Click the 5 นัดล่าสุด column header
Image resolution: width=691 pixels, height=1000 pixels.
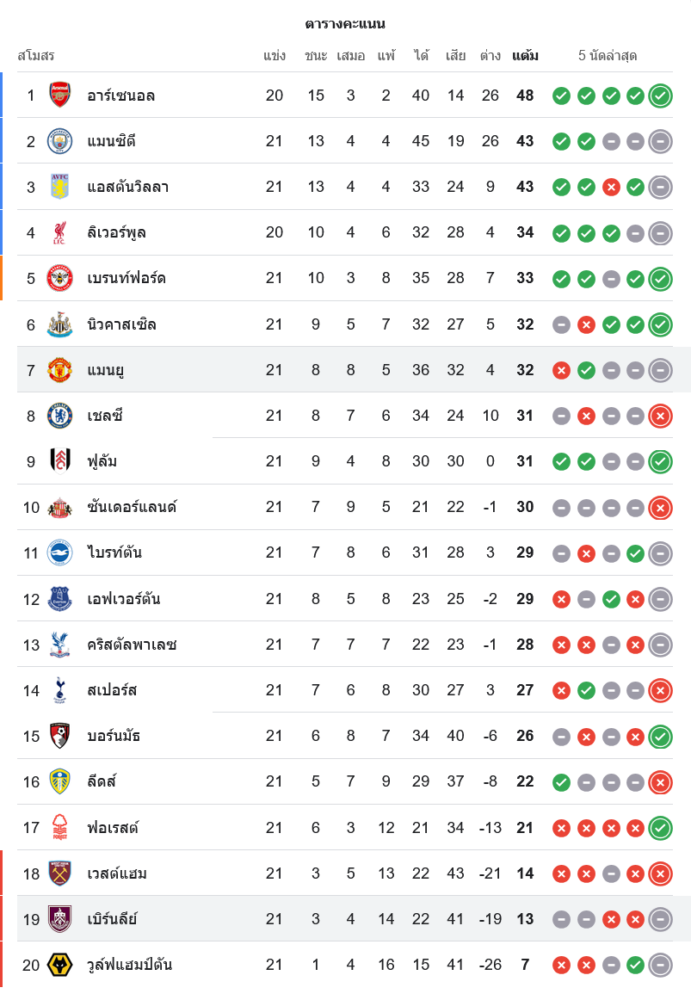608,56
